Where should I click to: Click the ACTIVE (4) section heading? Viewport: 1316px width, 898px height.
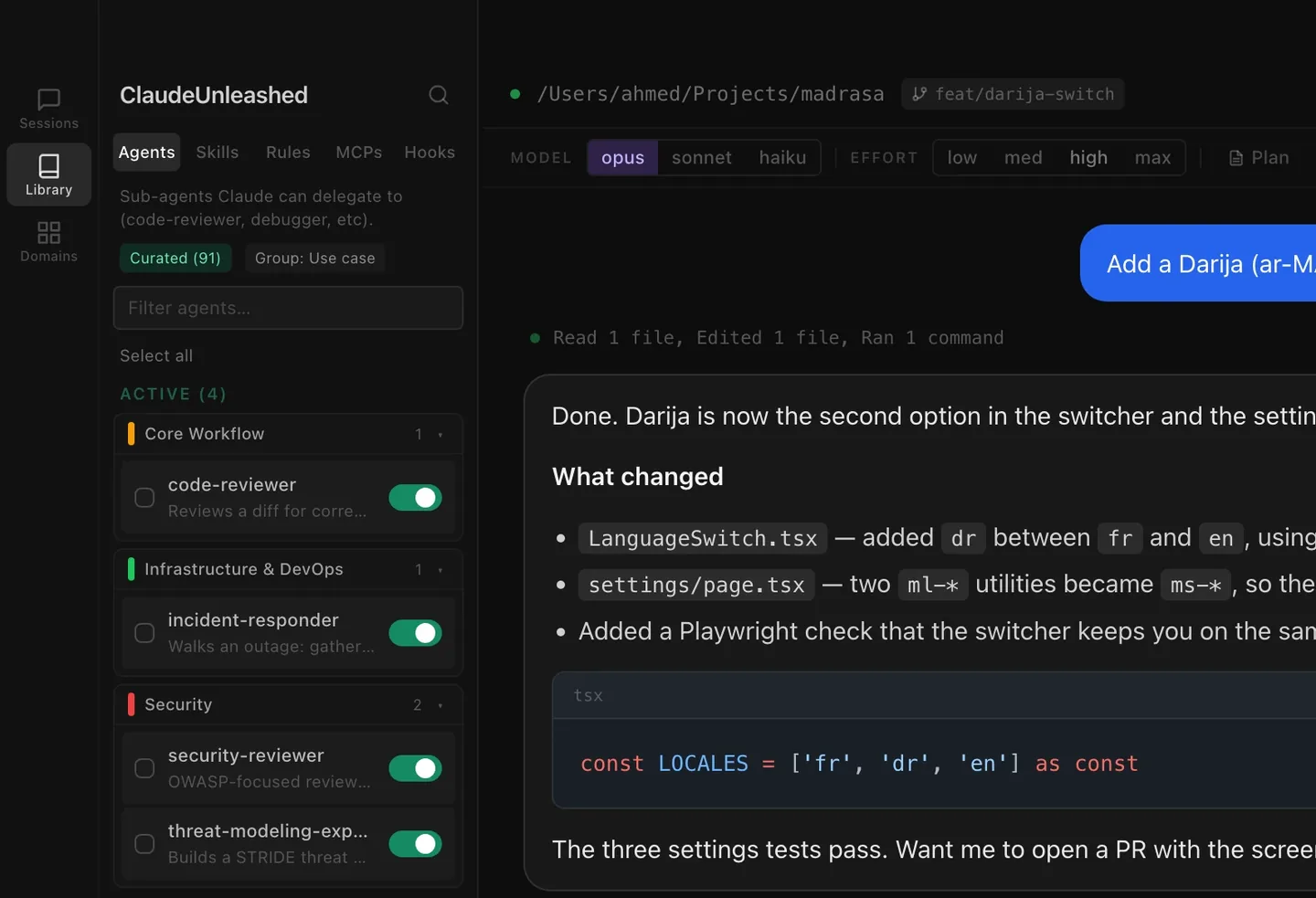click(x=174, y=394)
